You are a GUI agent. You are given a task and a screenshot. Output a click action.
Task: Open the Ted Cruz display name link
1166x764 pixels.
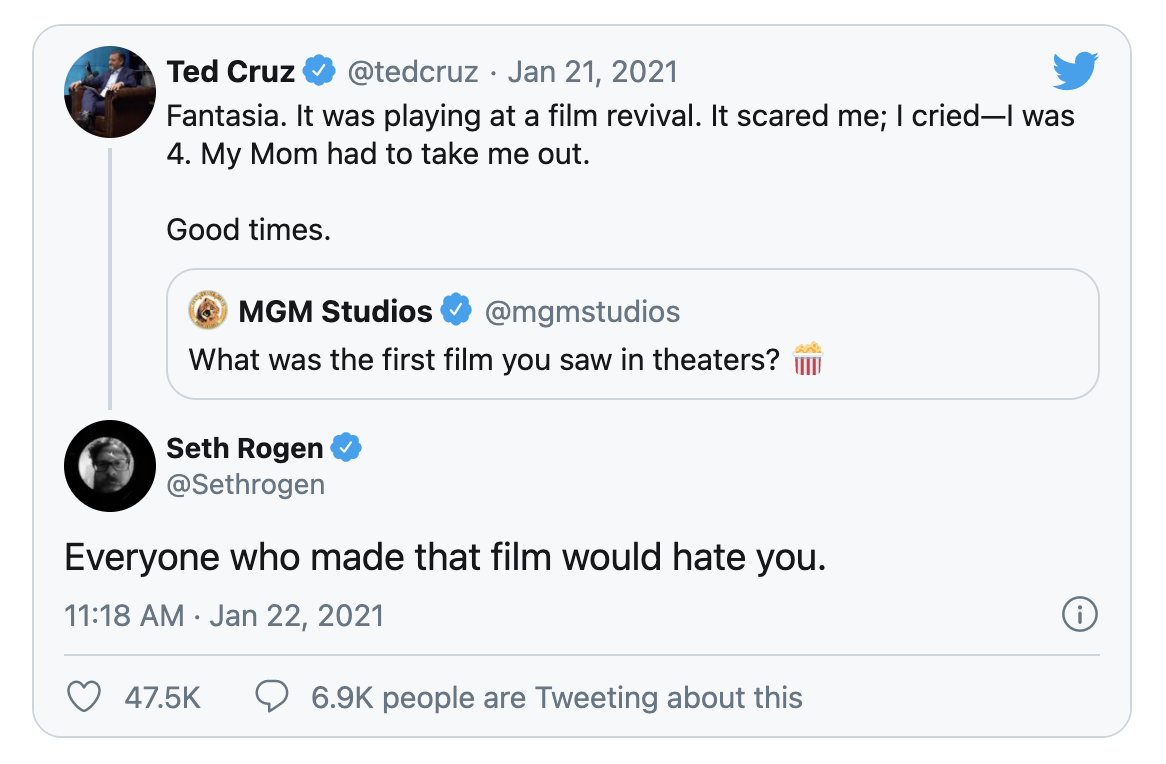tap(231, 72)
